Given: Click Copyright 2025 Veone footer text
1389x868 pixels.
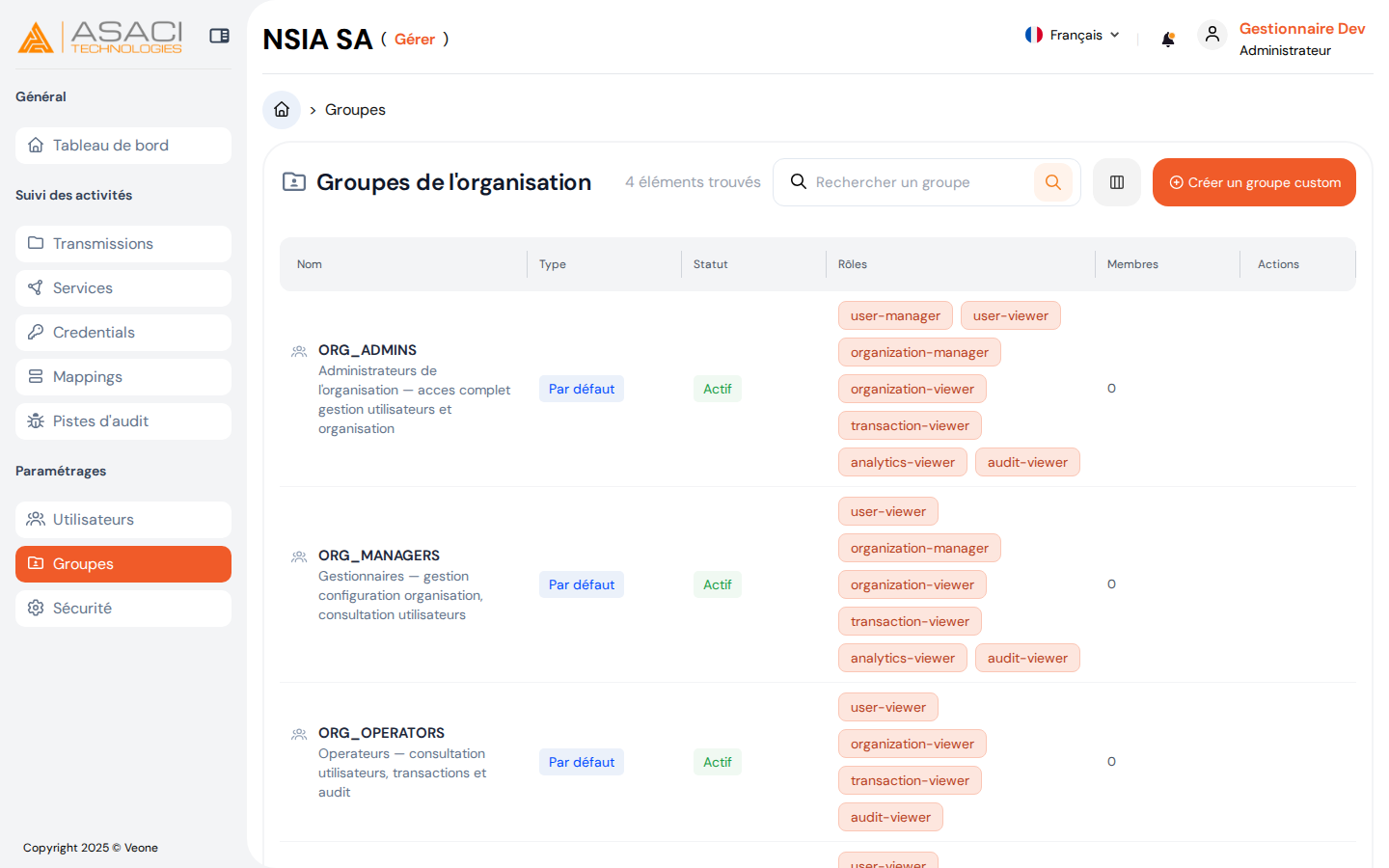Looking at the screenshot, I should tap(91, 848).
